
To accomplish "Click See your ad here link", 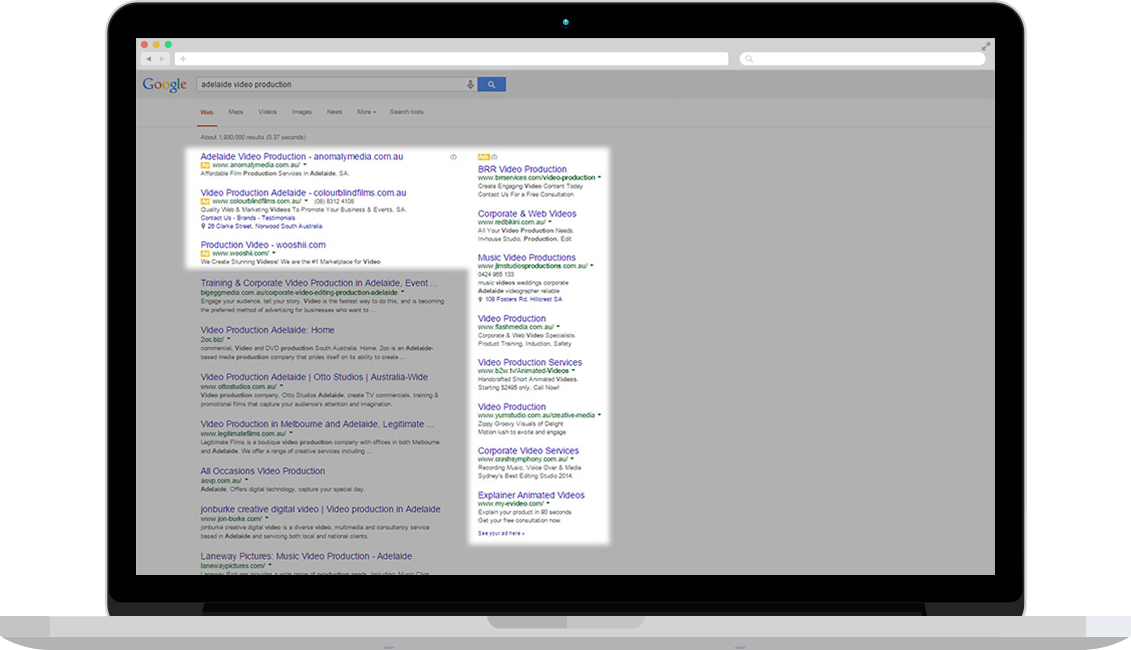I will pos(501,534).
